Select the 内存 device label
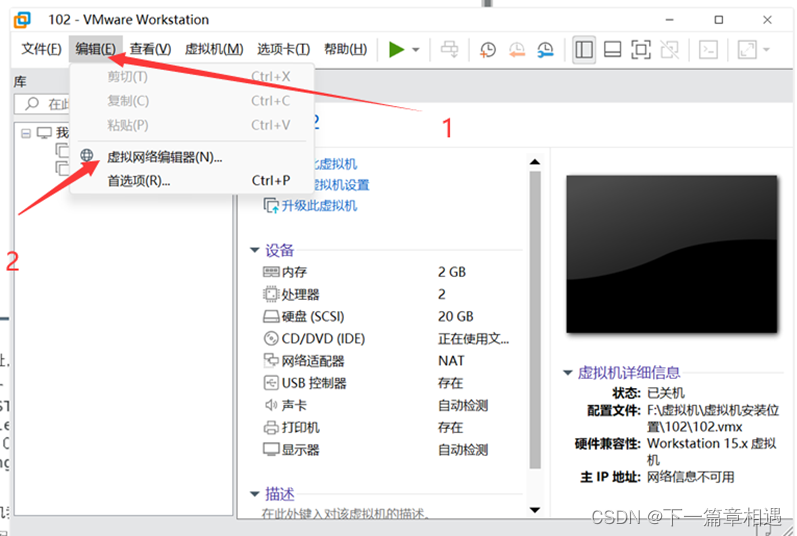 [294, 272]
